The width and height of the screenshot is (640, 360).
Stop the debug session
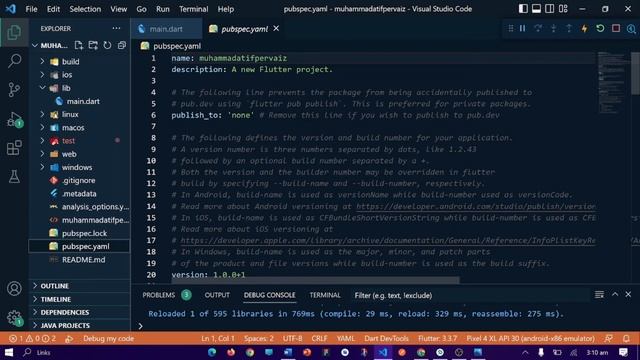click(616, 28)
